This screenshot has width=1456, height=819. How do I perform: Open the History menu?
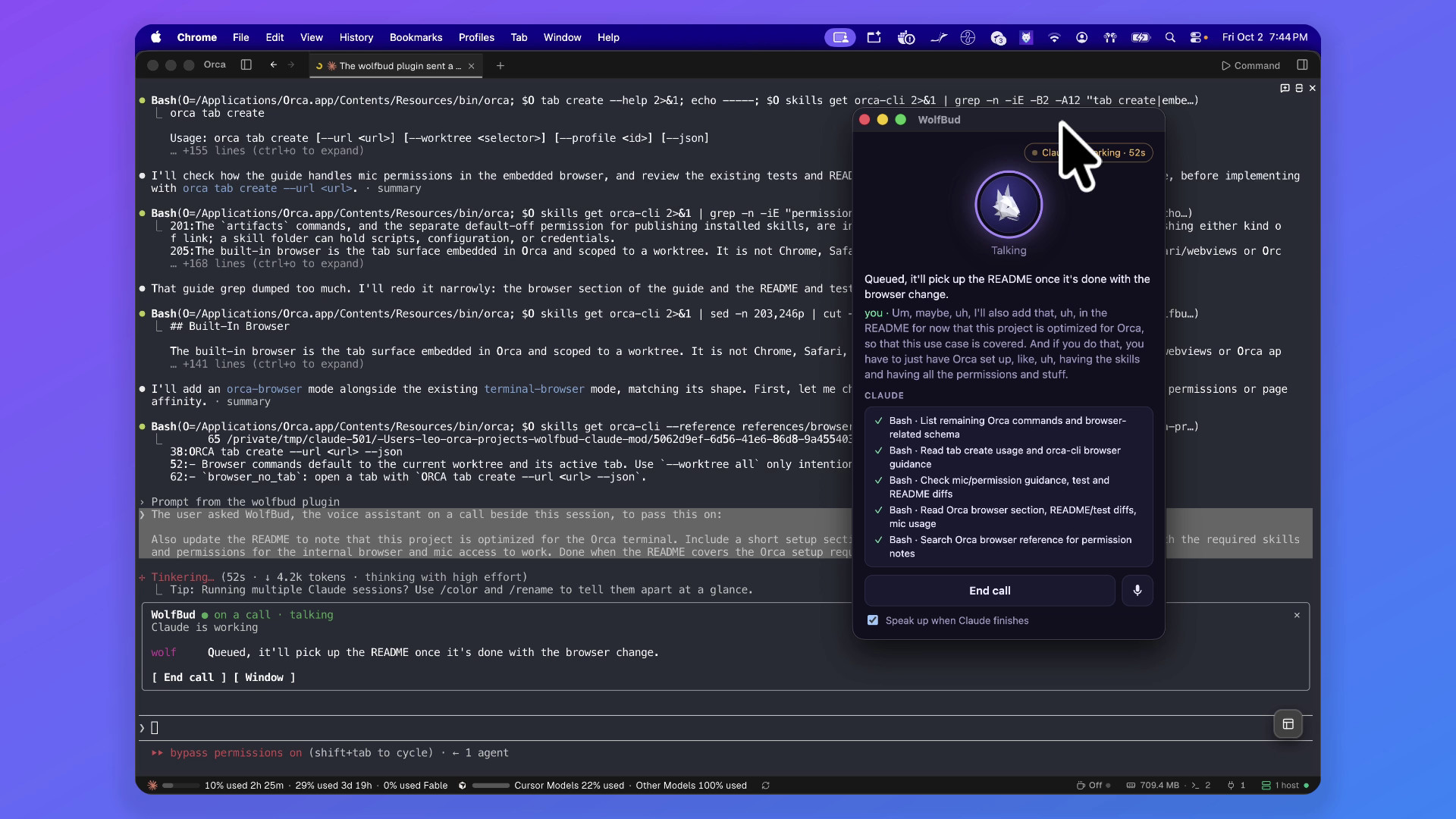click(356, 37)
